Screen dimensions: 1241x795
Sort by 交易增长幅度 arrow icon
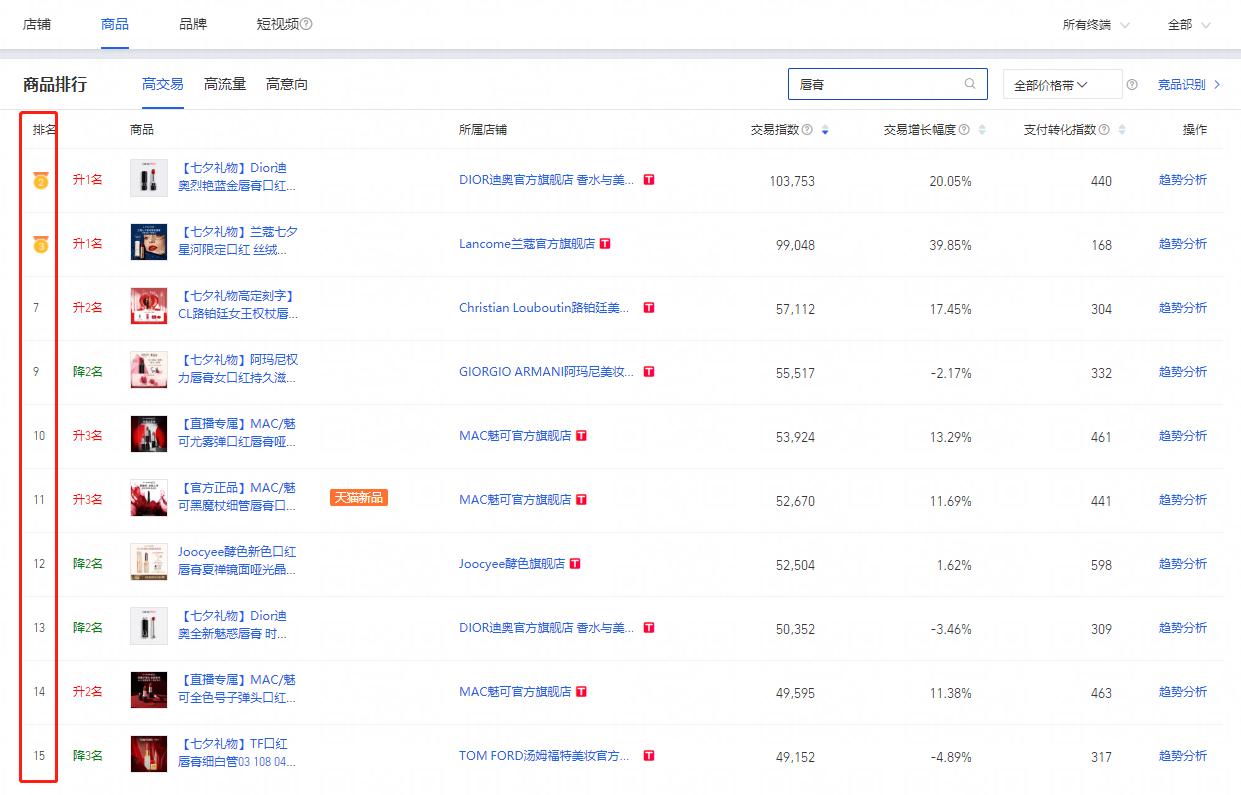tap(981, 130)
